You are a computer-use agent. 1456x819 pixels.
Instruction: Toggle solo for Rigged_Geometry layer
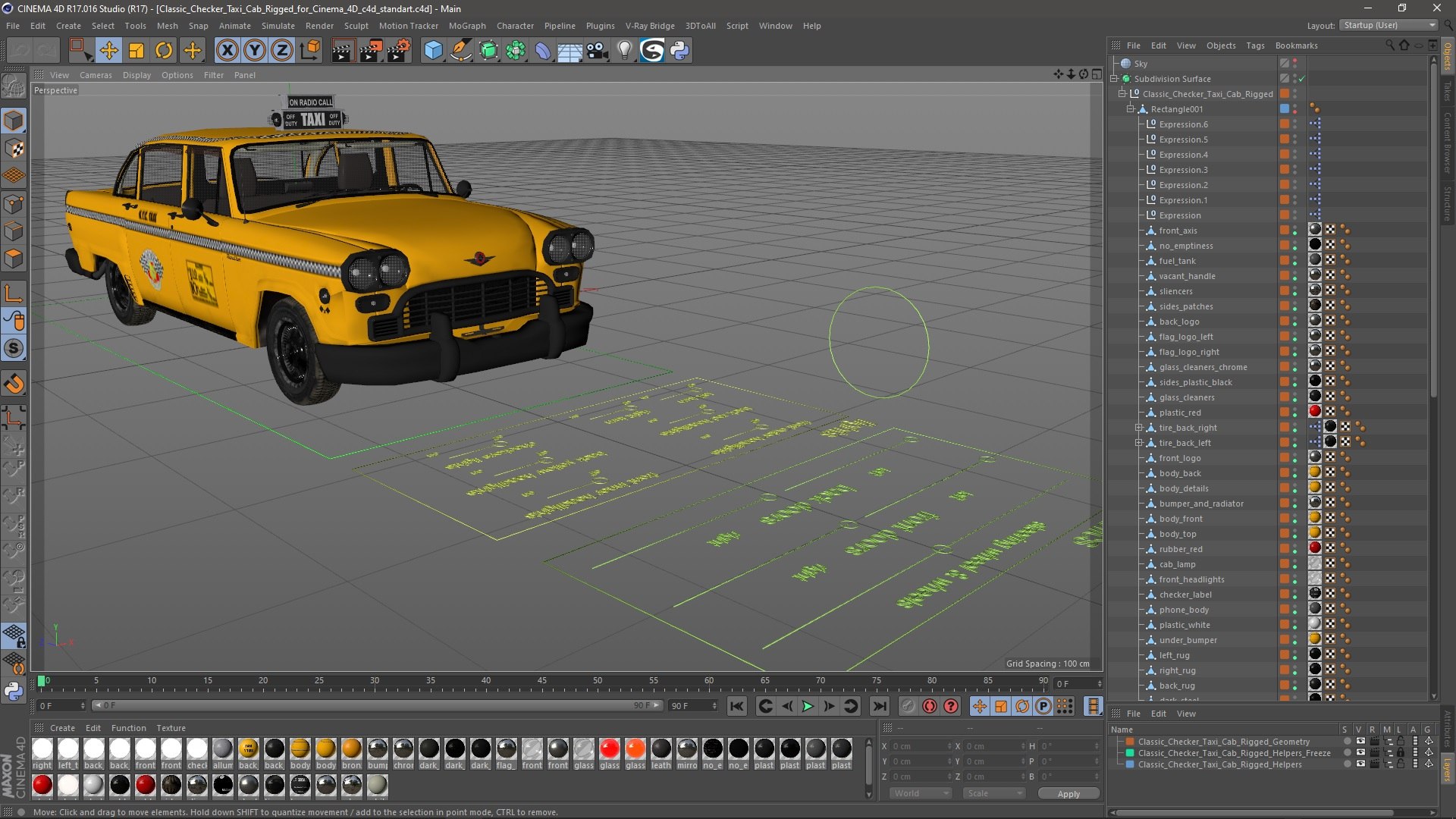(1347, 742)
